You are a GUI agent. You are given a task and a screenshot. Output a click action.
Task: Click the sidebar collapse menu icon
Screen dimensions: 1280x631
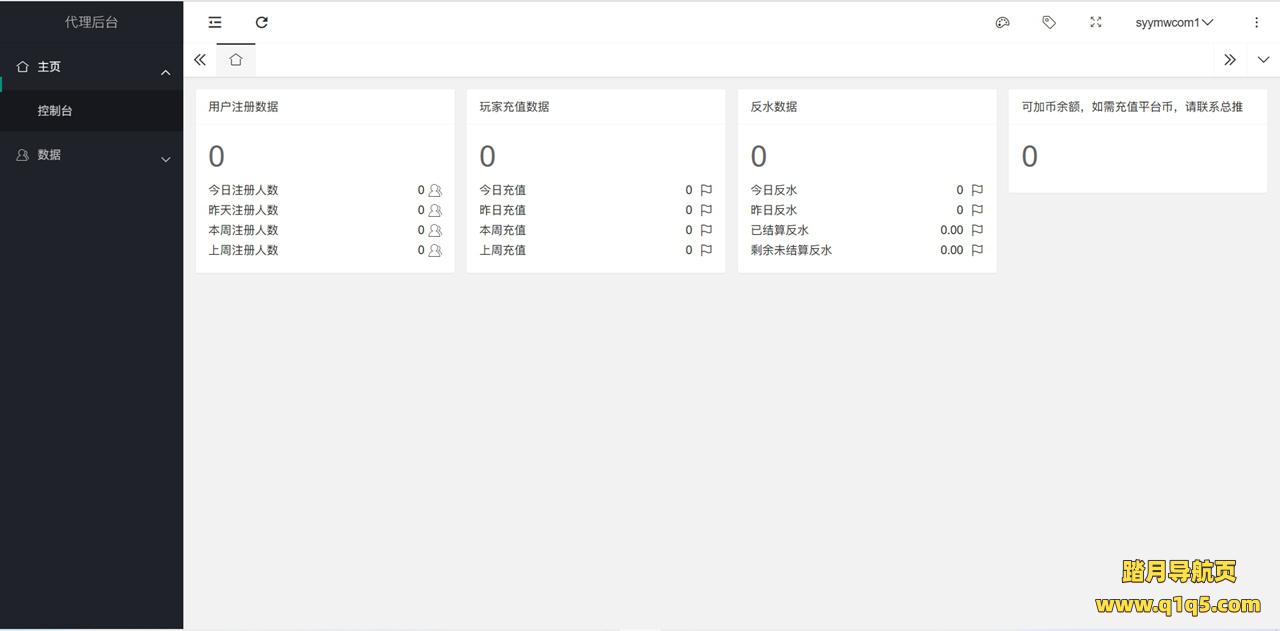215,22
